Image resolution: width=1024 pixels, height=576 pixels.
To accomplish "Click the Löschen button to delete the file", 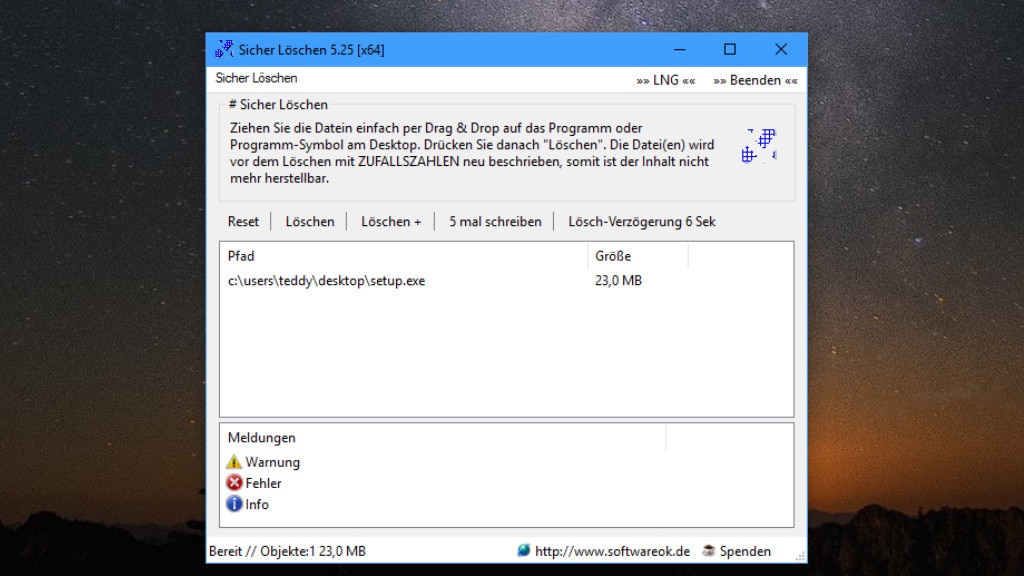I will [310, 221].
